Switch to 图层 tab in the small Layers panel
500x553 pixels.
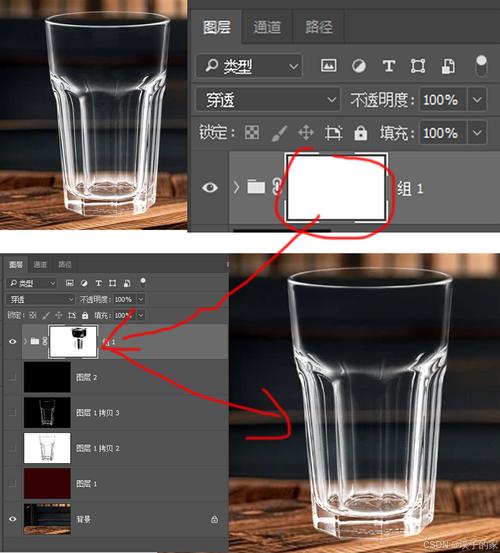16,265
